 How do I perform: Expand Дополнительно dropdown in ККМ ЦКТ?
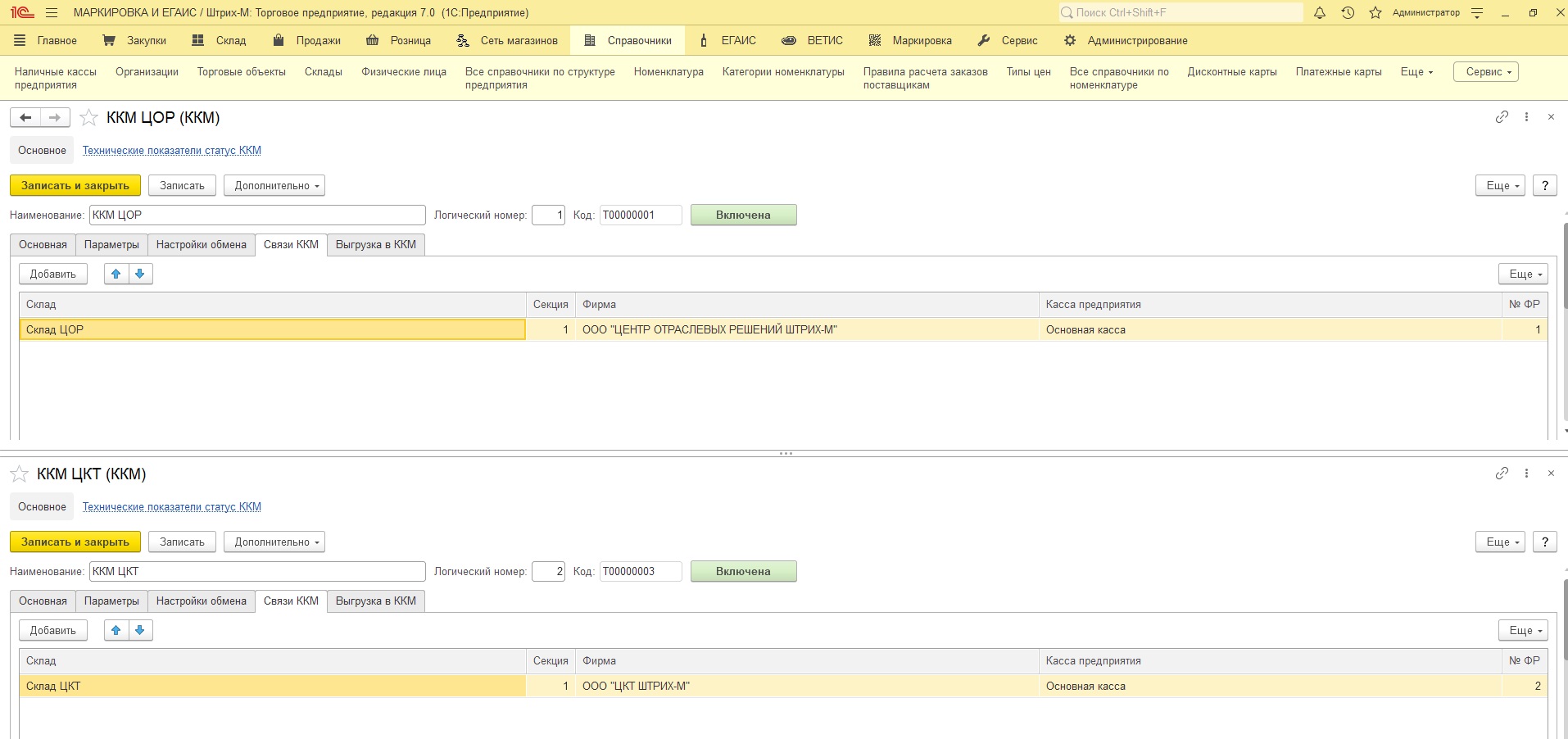click(x=274, y=542)
